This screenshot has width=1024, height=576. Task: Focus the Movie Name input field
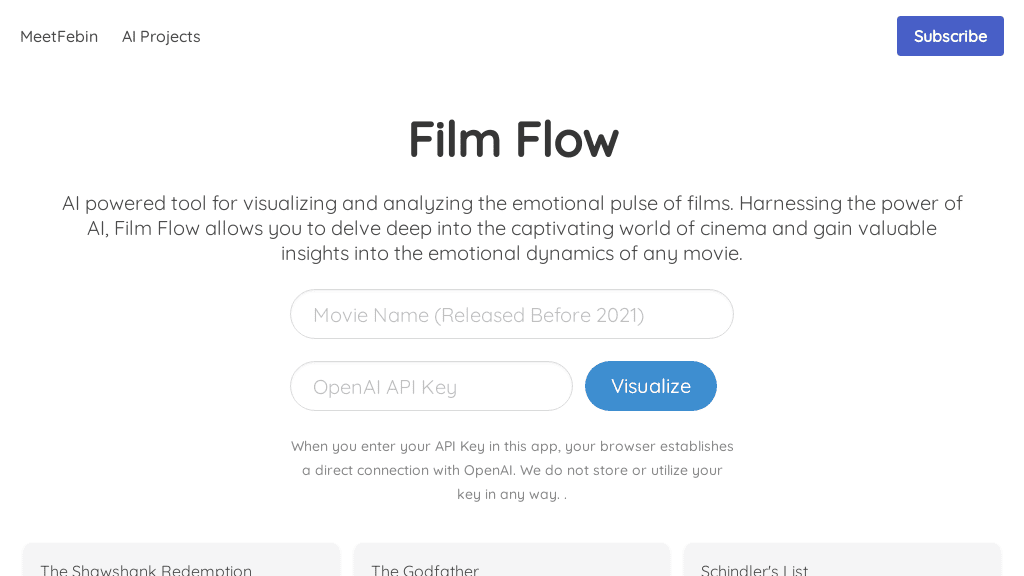tap(511, 315)
